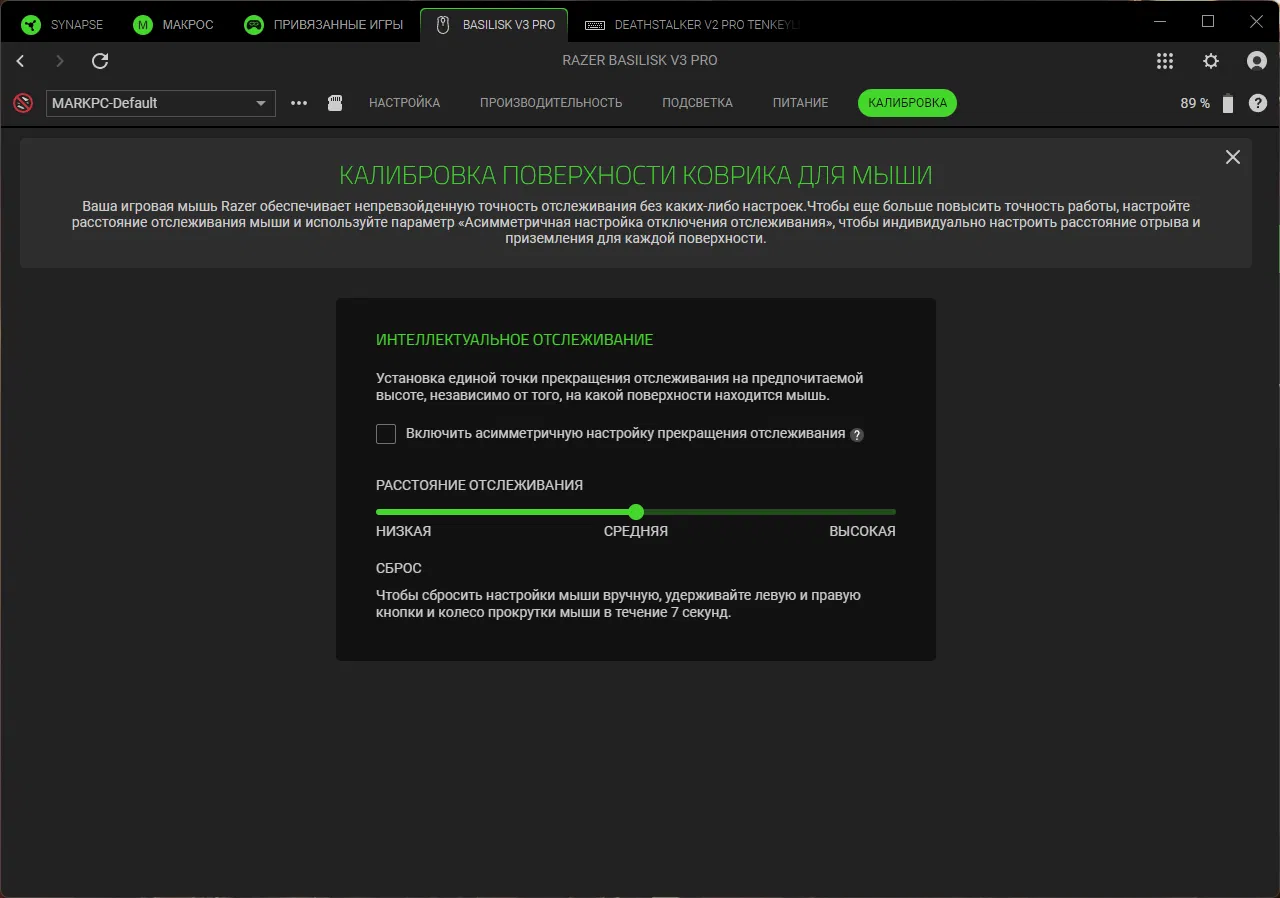Screen dimensions: 1280x898
Task: Select the Basilisk V3 Pro device tab
Action: [494, 24]
